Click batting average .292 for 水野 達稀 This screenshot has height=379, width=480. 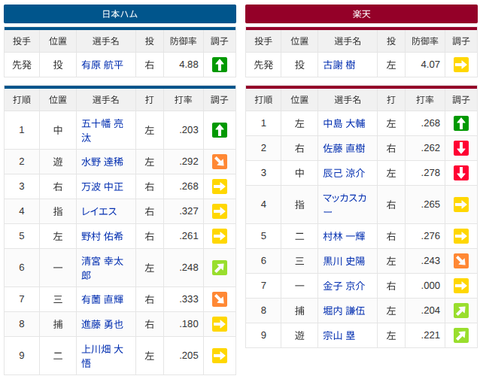(189, 162)
